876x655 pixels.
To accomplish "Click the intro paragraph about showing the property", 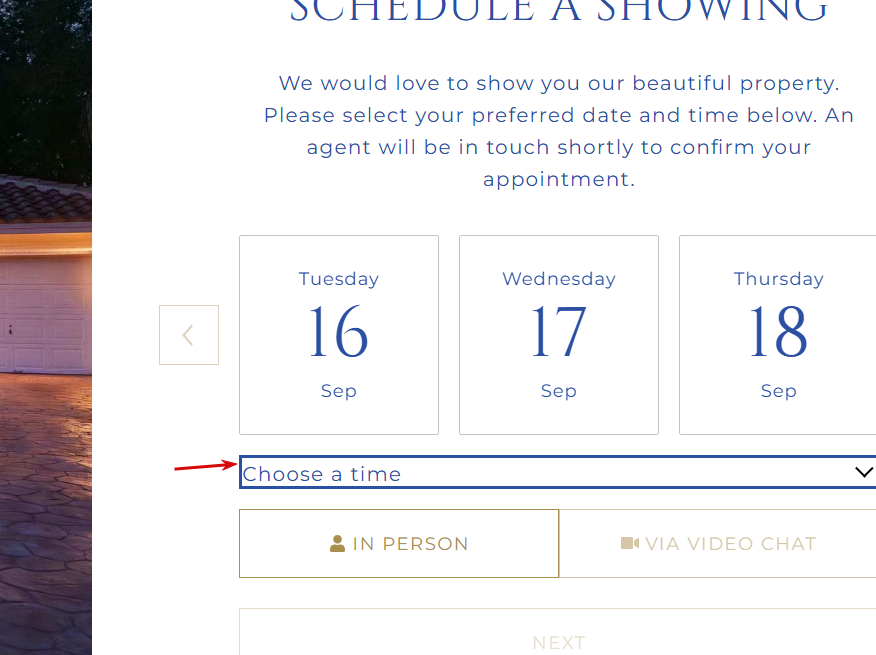I will coord(559,131).
